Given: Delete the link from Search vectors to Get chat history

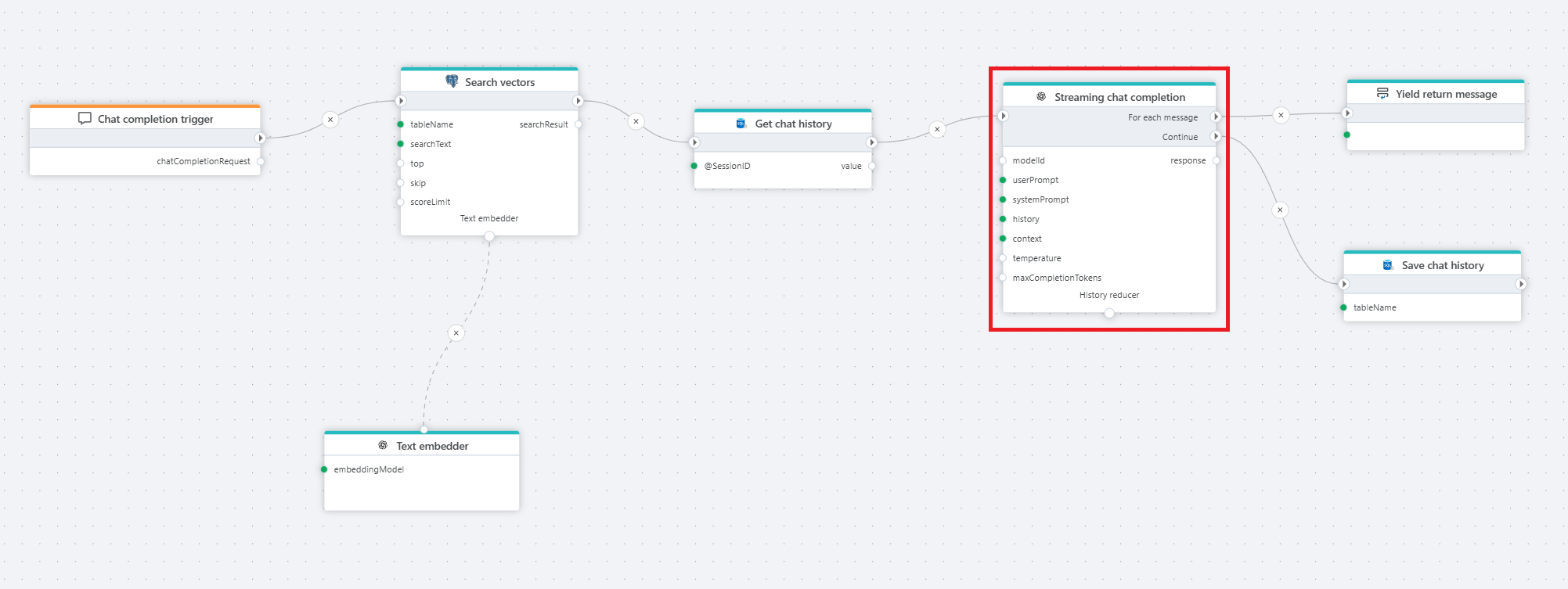Looking at the screenshot, I should coord(636,121).
